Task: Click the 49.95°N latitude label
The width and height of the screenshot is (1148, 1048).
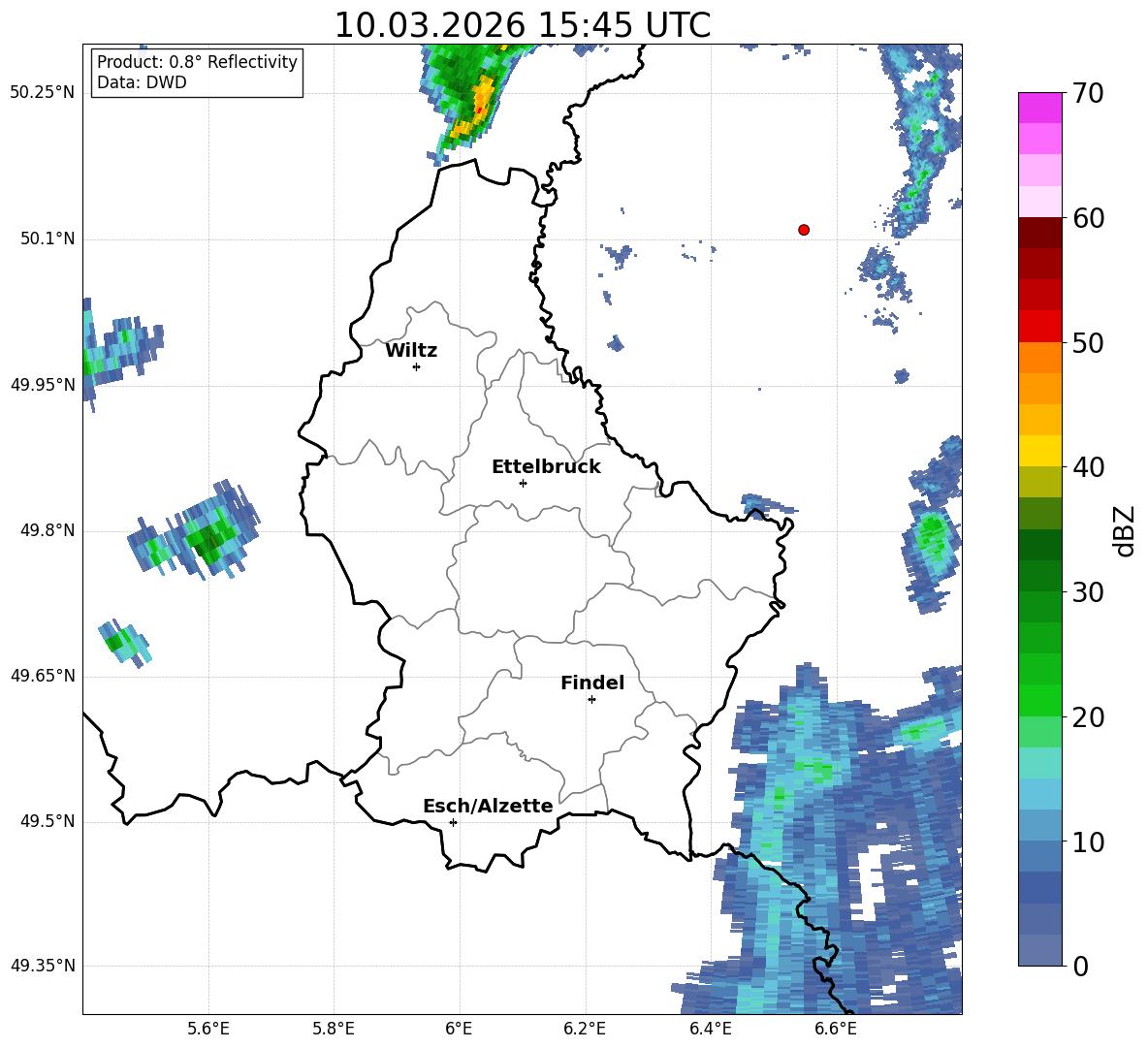Action: (x=43, y=385)
